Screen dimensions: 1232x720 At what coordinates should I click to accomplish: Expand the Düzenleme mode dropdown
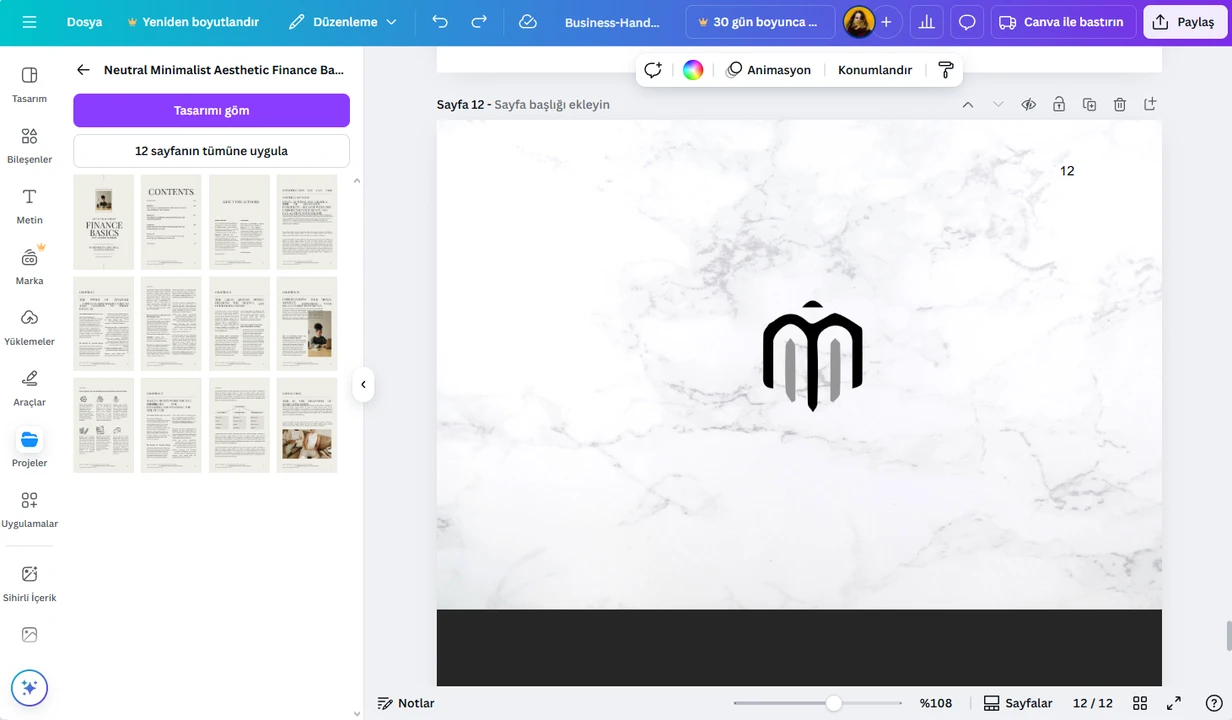point(343,22)
